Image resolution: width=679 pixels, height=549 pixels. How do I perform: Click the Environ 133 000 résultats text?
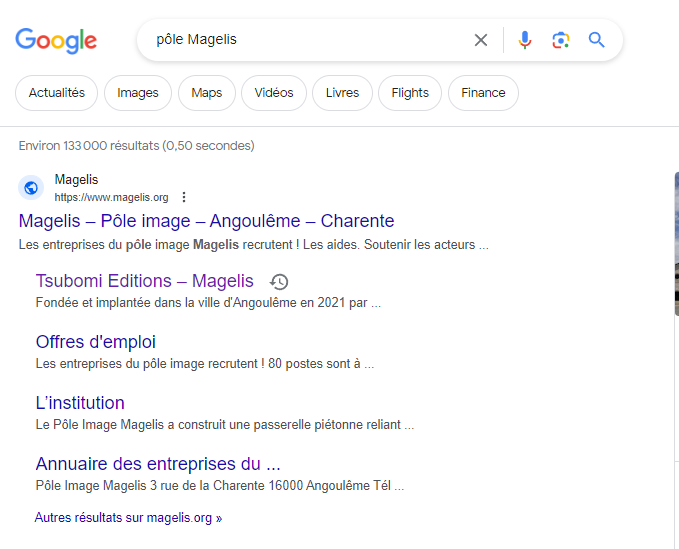point(136,145)
